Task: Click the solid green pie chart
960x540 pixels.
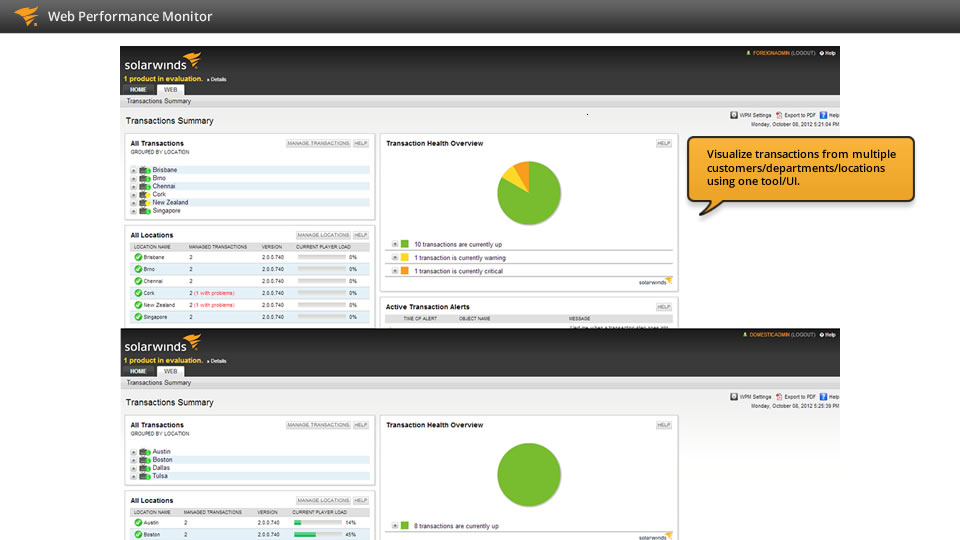Action: point(530,474)
